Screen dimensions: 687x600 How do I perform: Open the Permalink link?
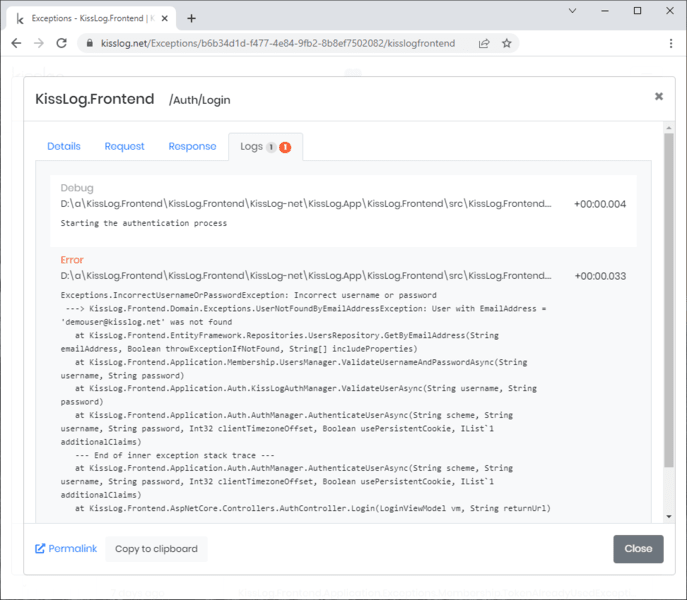click(x=66, y=548)
